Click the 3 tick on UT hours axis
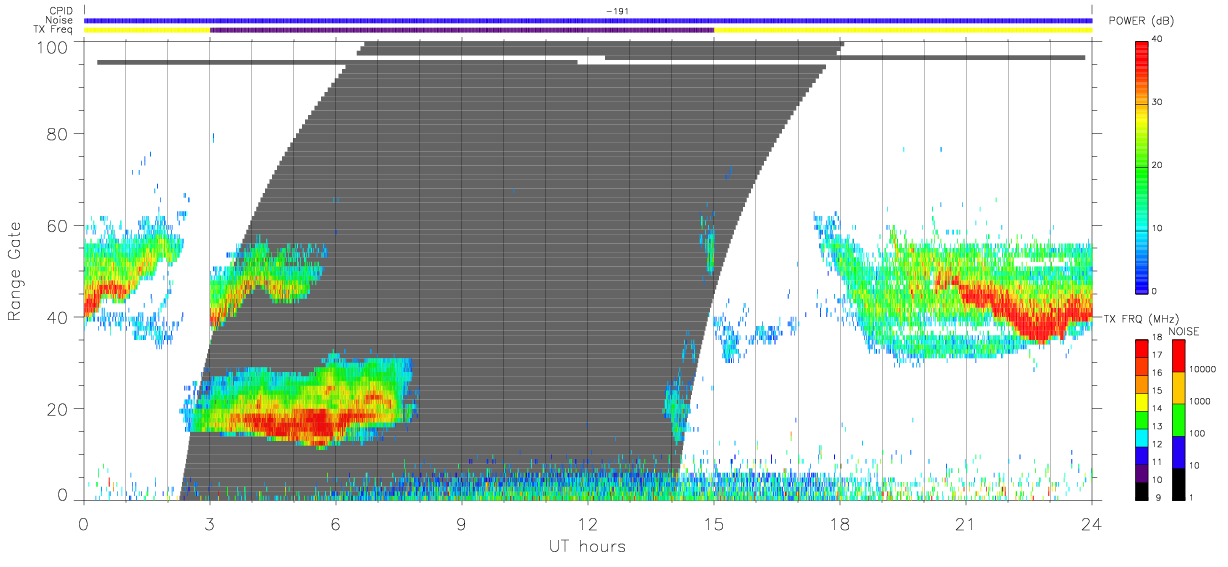This screenshot has width=1228, height=567. tap(210, 523)
